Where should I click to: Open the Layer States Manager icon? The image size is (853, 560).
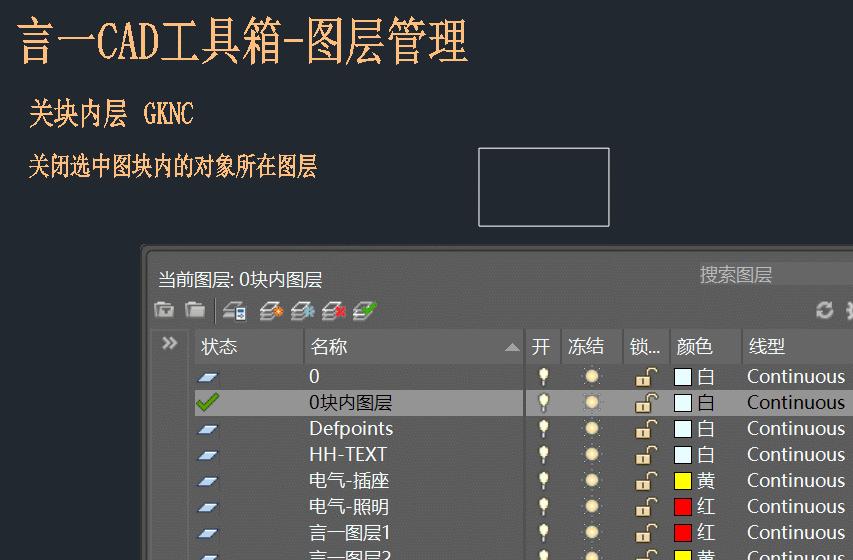click(x=234, y=311)
